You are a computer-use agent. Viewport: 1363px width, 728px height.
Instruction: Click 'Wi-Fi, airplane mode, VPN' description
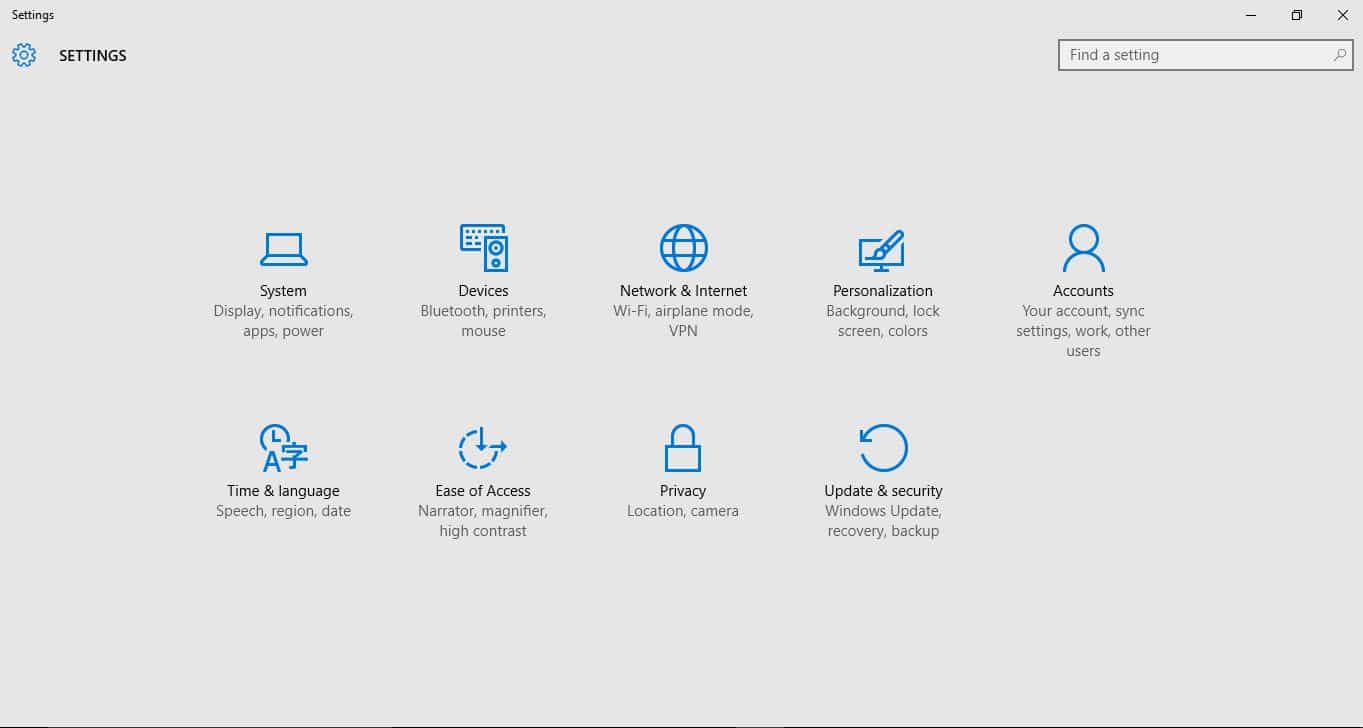click(683, 321)
